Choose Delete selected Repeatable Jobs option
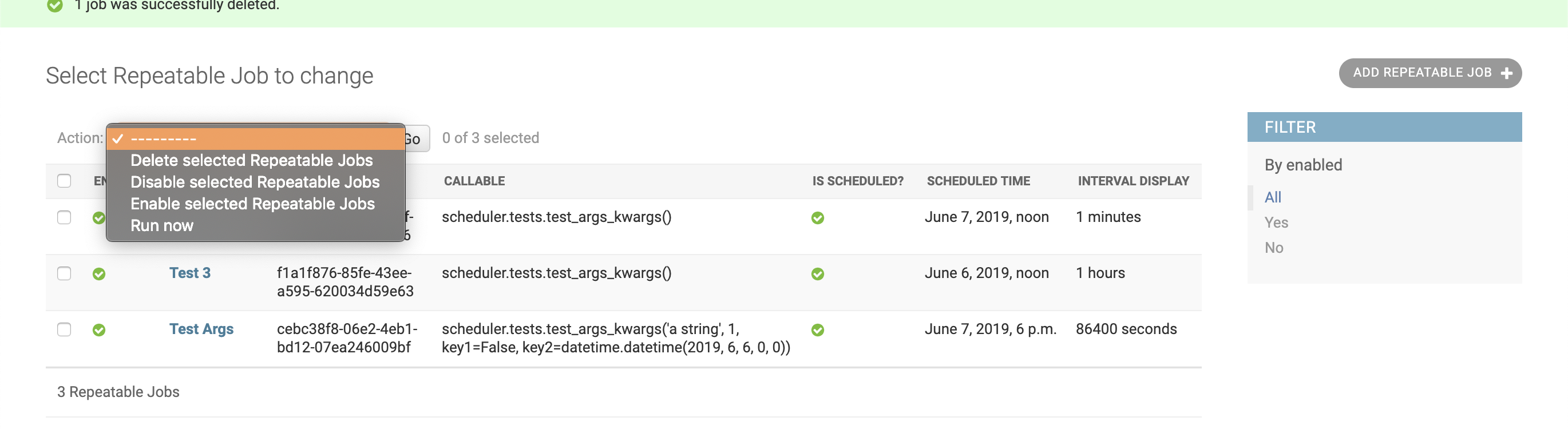The width and height of the screenshot is (1568, 429). (251, 160)
